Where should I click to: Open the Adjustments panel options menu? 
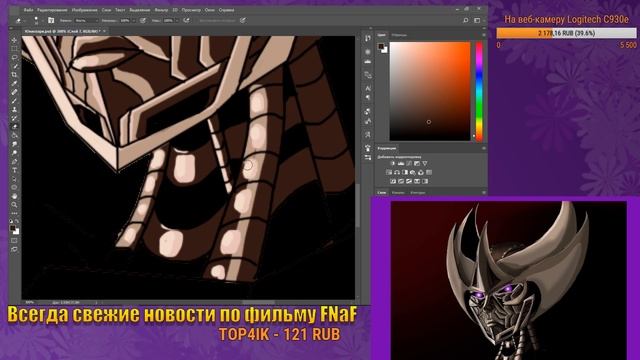click(484, 148)
